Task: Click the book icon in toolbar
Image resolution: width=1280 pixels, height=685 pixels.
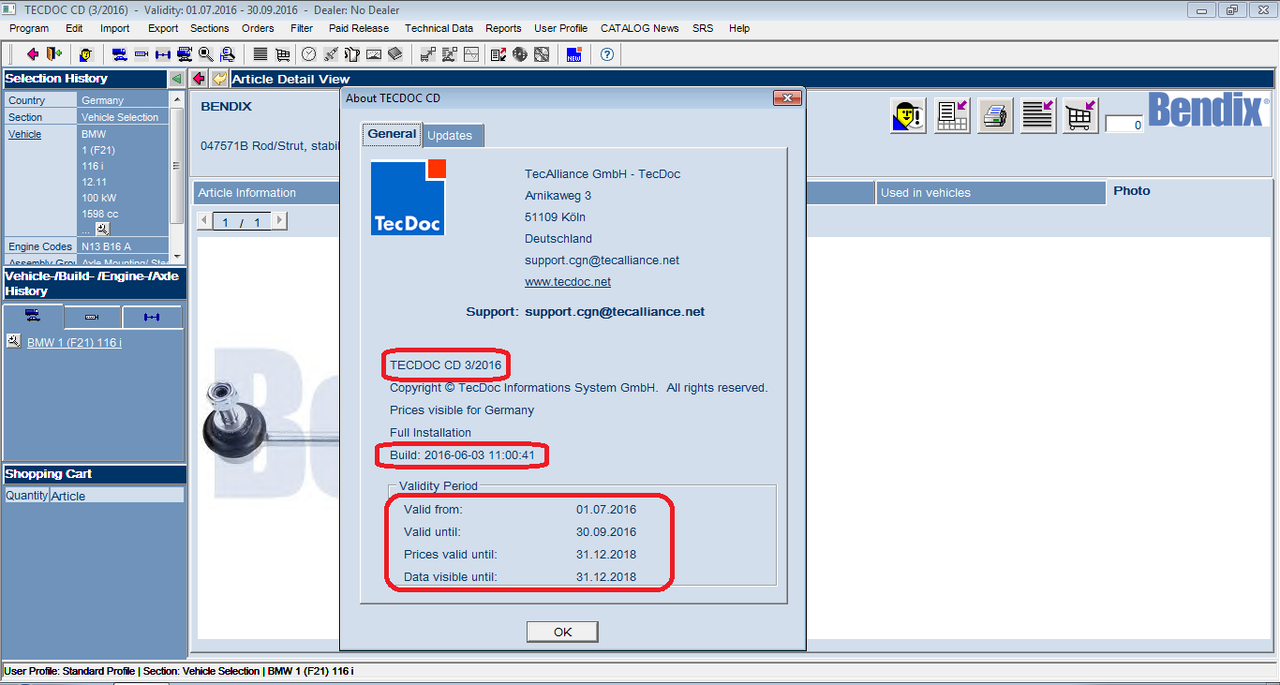Action: pos(396,54)
